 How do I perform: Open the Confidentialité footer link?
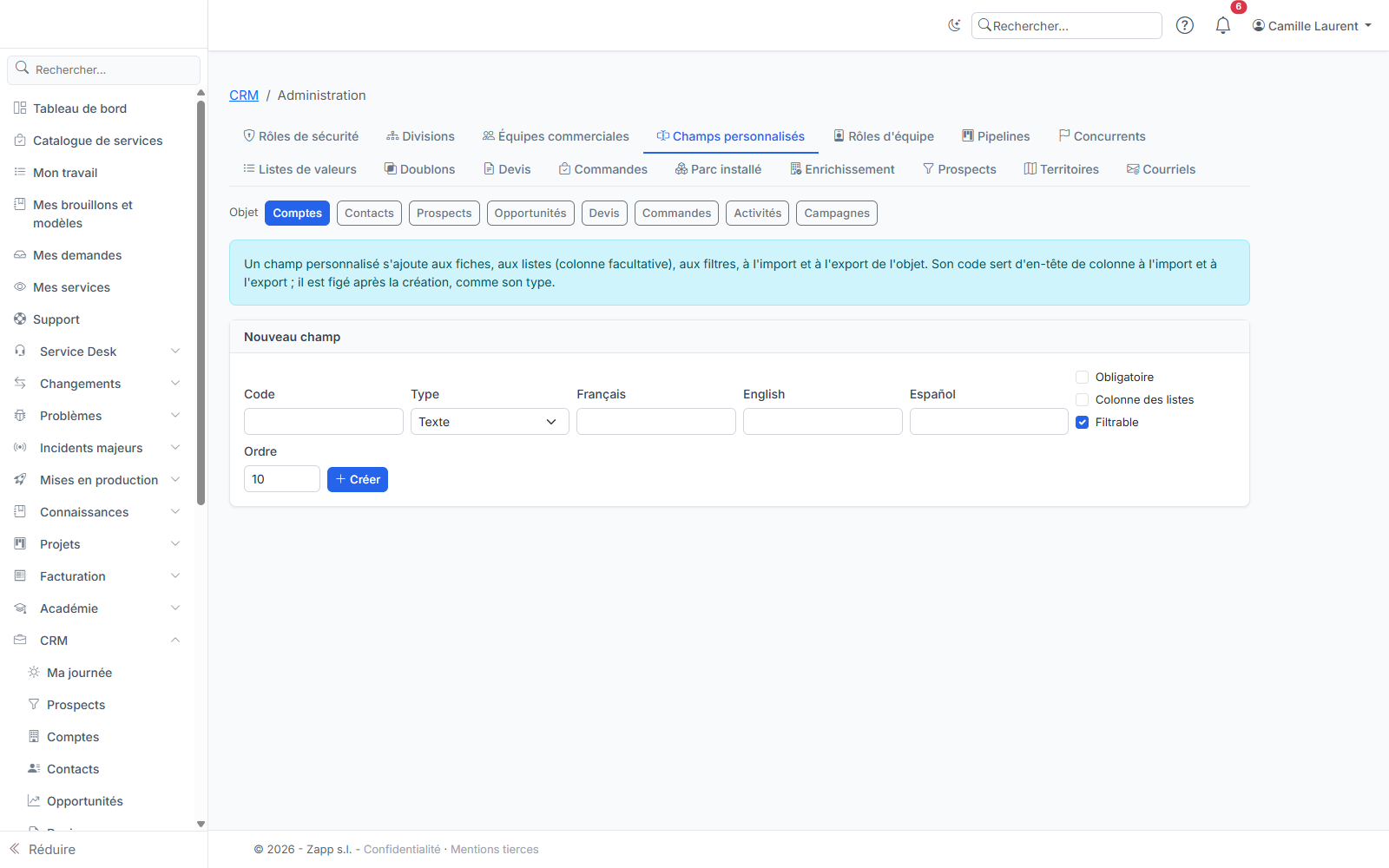point(402,850)
